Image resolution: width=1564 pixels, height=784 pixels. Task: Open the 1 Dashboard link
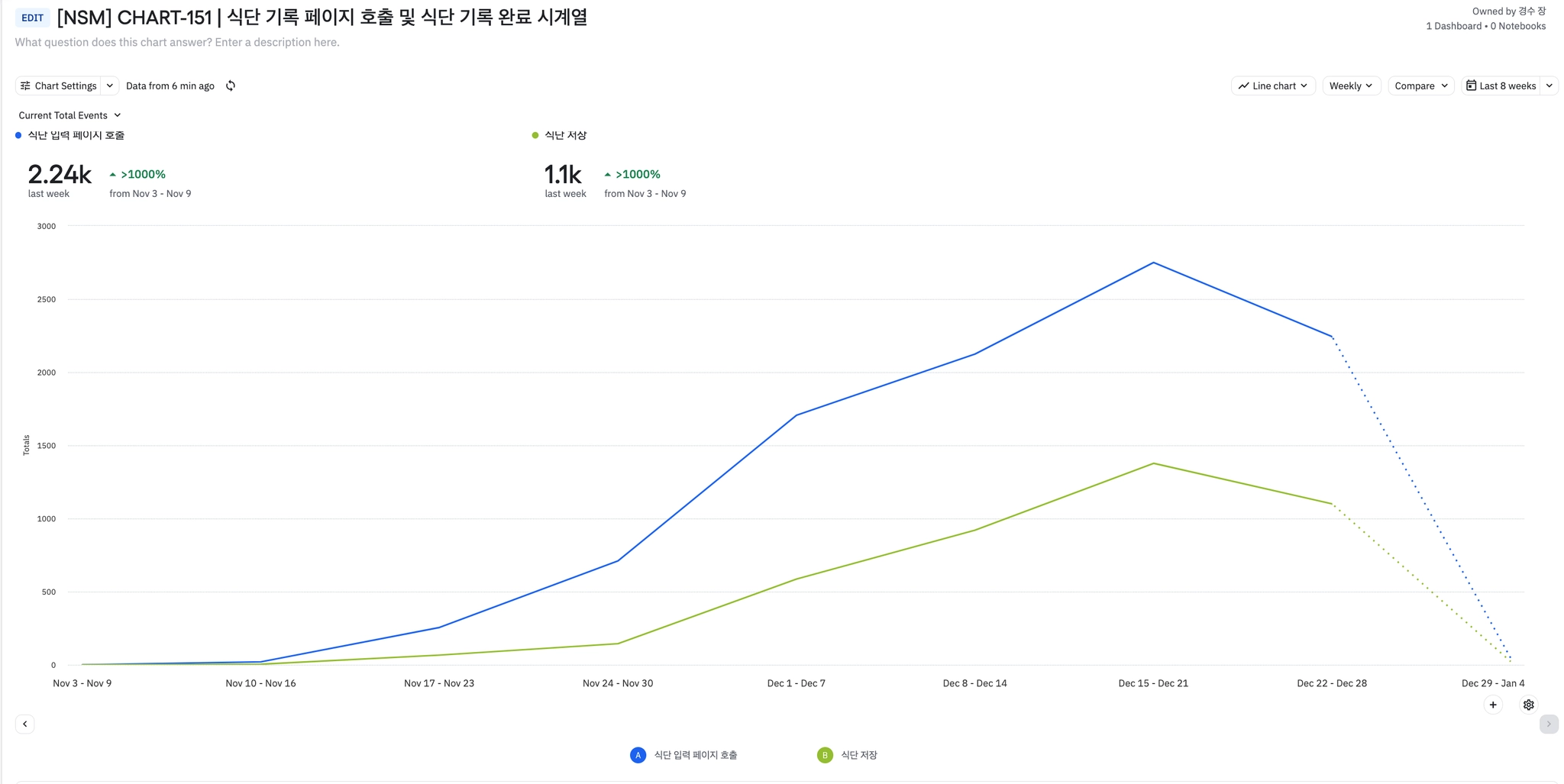point(1453,26)
